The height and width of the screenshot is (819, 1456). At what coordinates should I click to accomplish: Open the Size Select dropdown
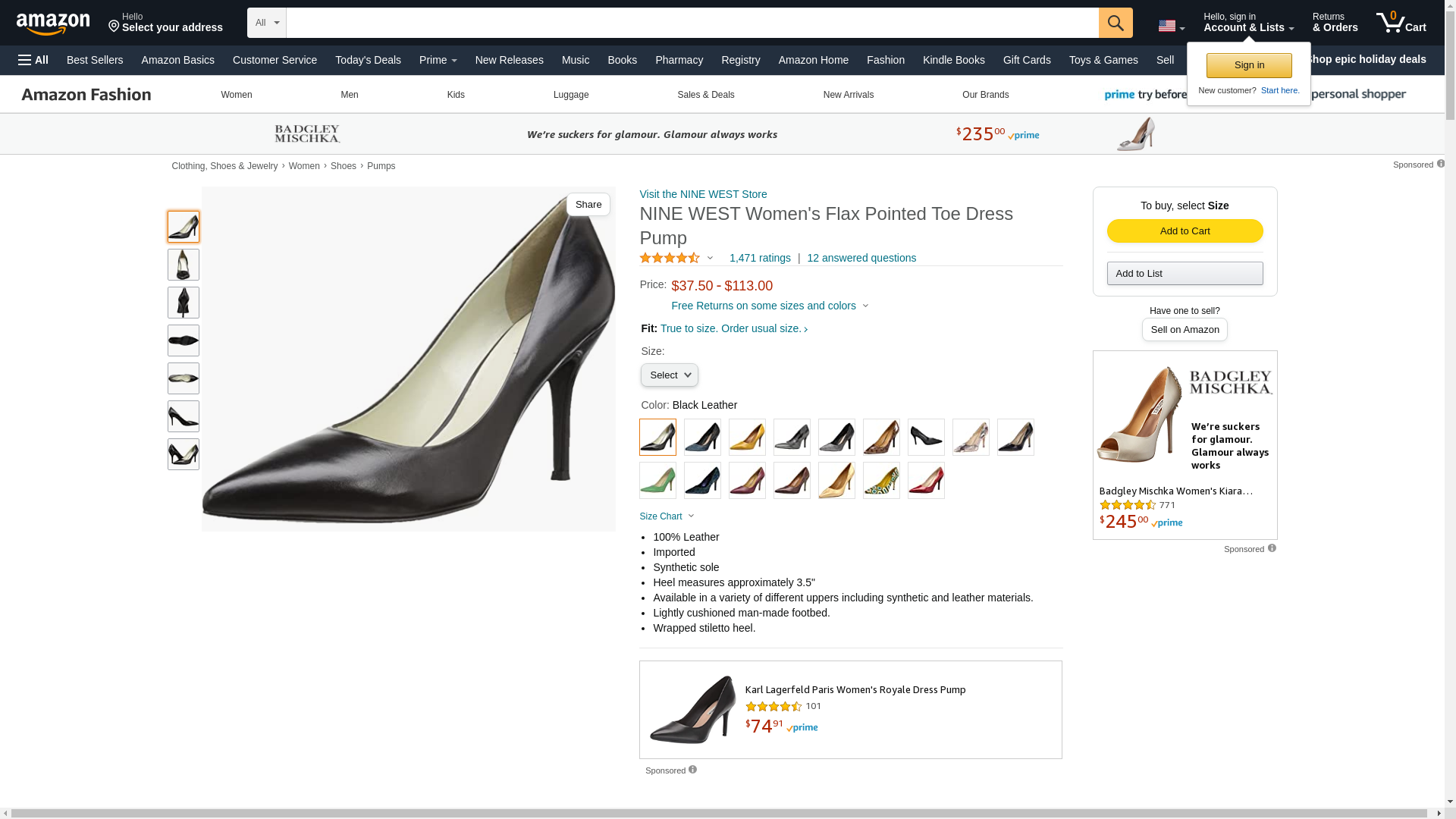coord(669,375)
